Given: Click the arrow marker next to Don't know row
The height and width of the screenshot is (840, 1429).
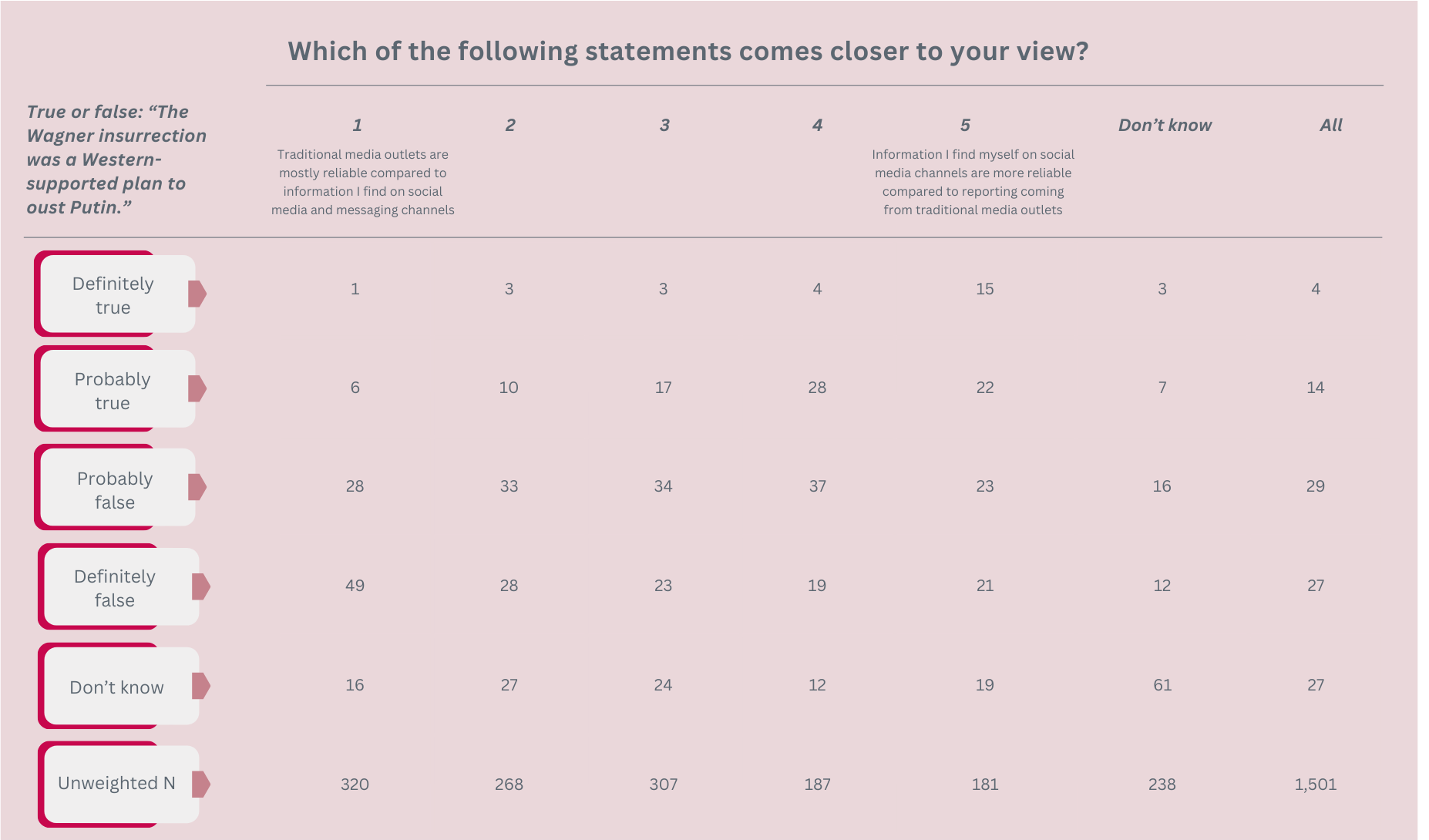Looking at the screenshot, I should 201,685.
